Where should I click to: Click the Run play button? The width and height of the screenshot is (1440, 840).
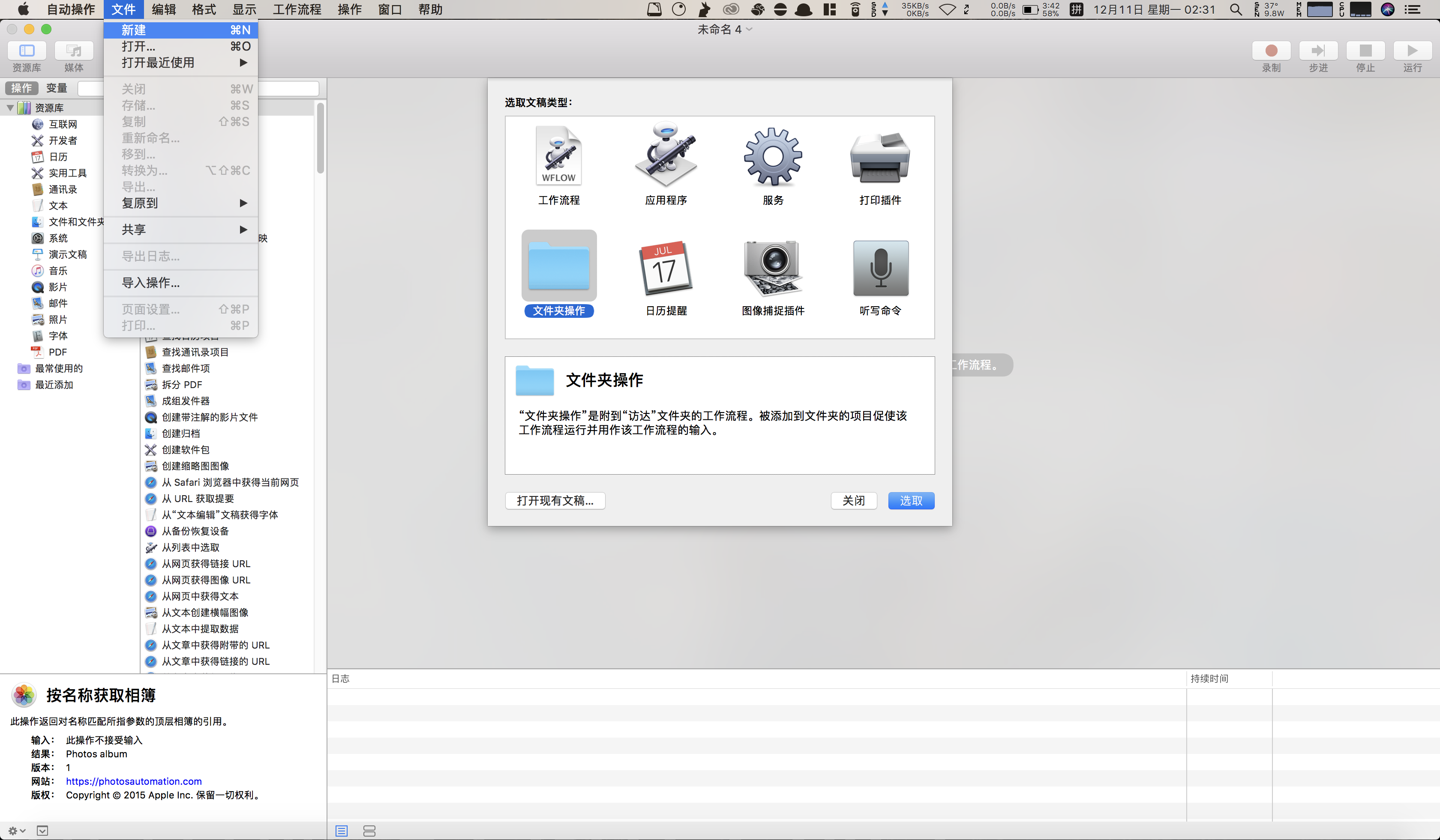pyautogui.click(x=1412, y=51)
